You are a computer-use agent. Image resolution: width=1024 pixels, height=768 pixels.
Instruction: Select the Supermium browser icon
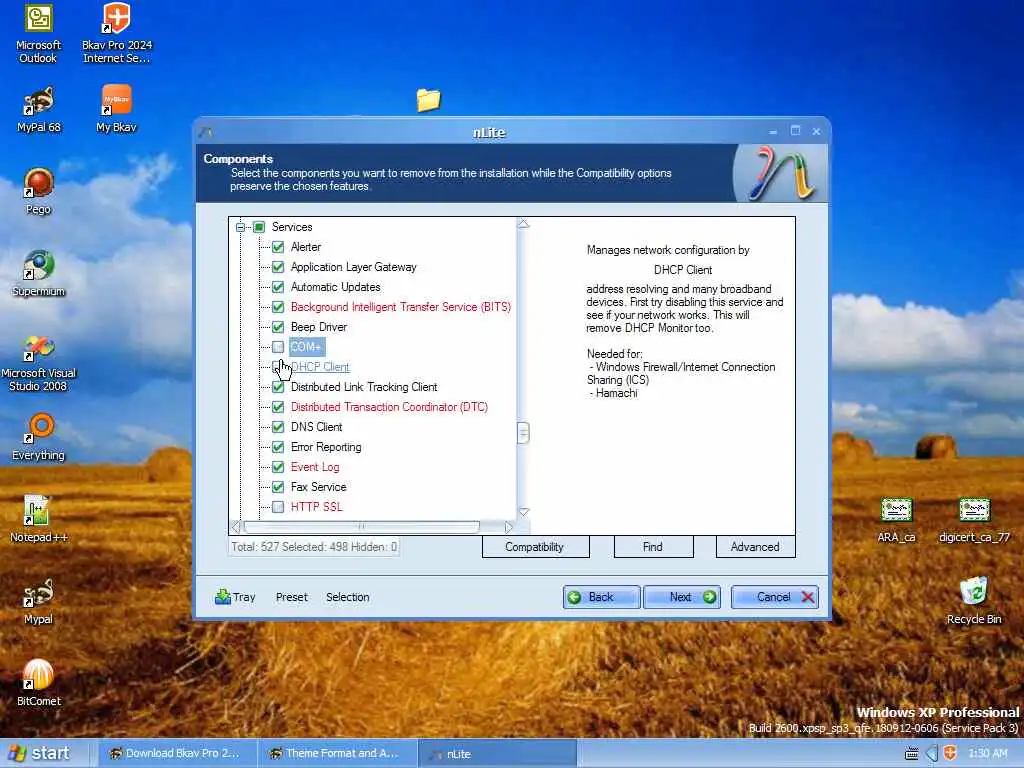[x=39, y=274]
